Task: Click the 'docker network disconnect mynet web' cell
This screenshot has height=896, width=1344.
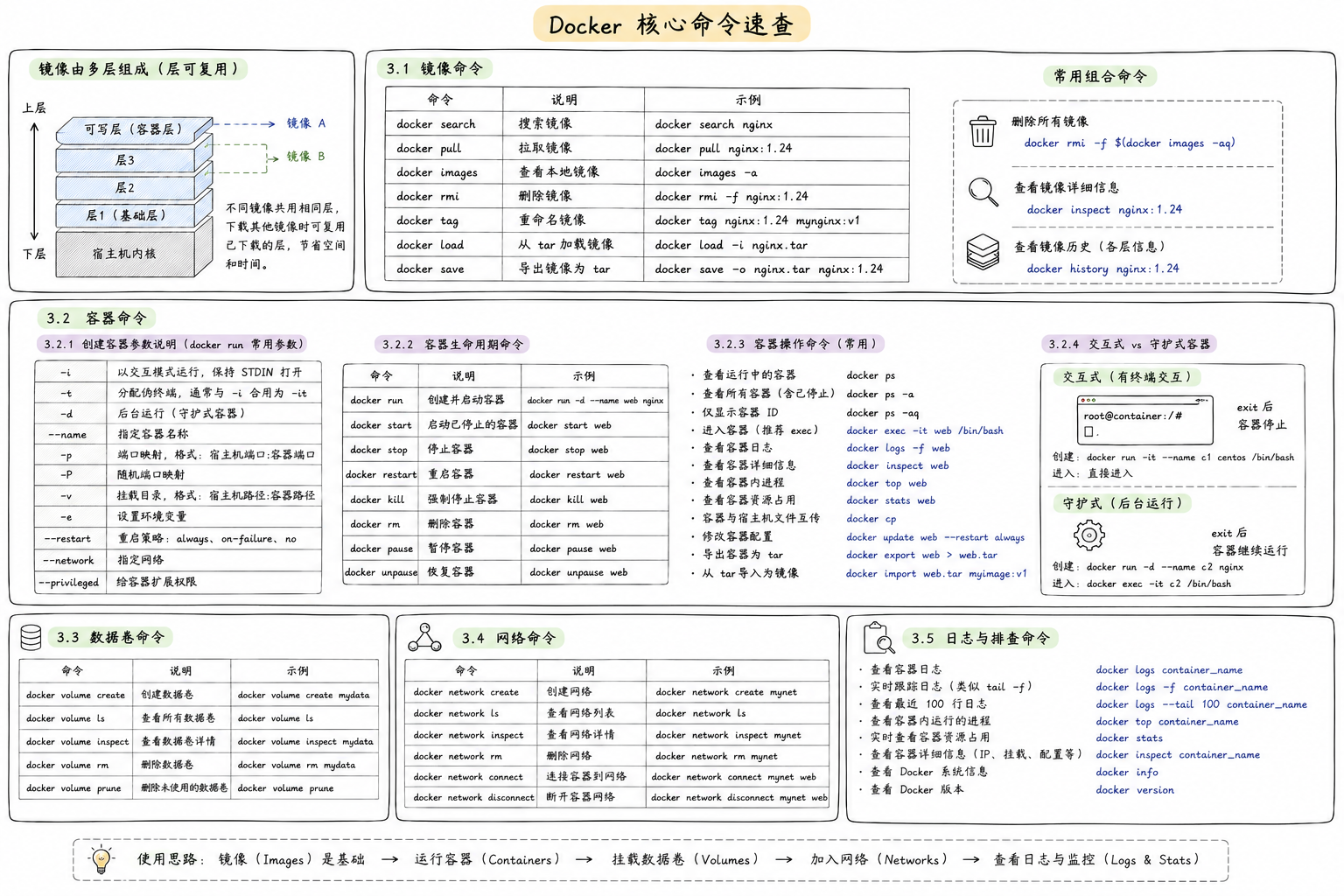Action: point(738,797)
